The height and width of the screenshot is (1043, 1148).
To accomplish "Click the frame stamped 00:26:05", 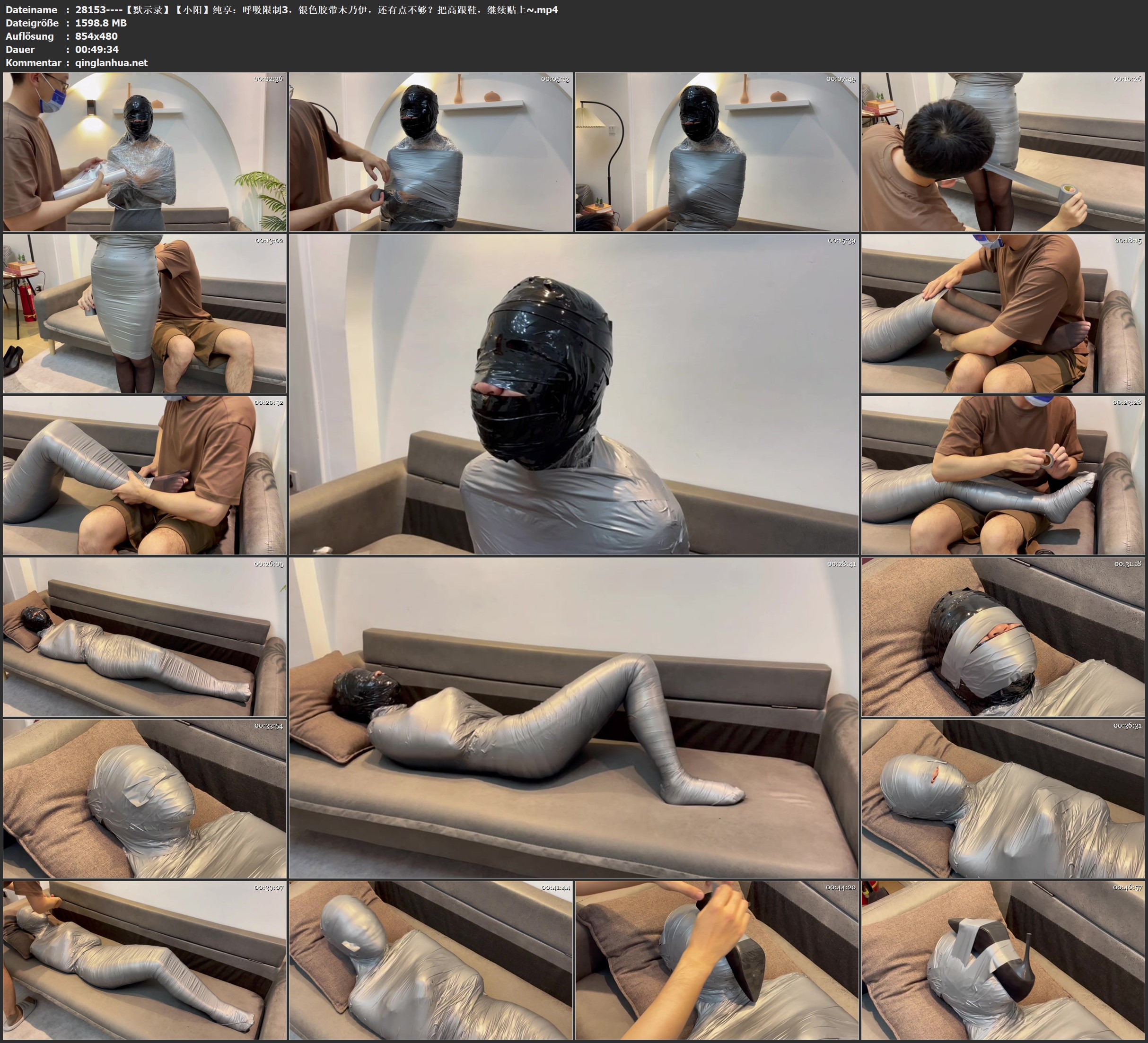I will 145,637.
